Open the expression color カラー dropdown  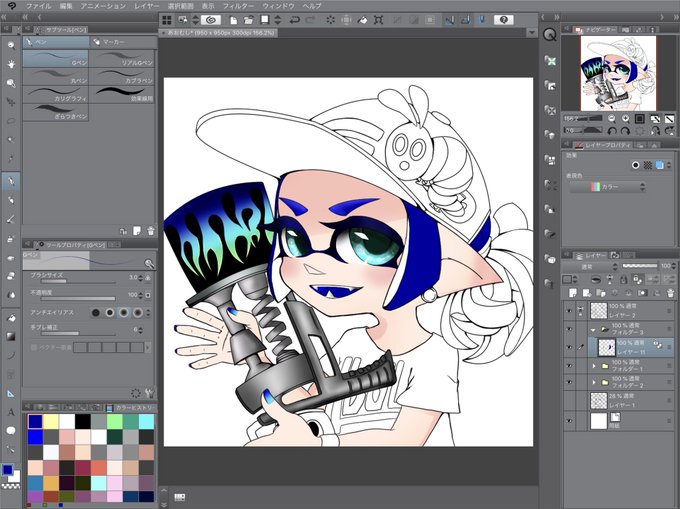[608, 187]
